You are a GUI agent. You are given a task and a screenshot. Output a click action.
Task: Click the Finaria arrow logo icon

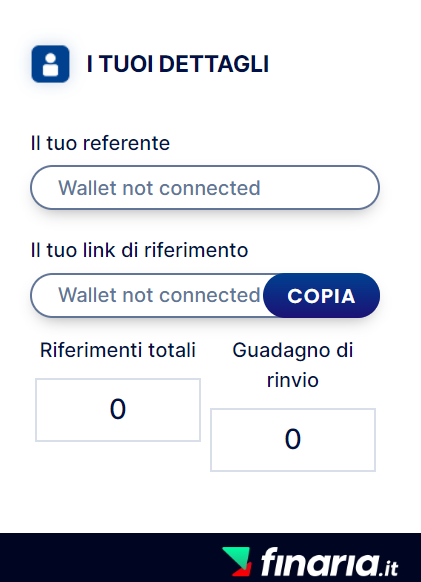point(237,562)
